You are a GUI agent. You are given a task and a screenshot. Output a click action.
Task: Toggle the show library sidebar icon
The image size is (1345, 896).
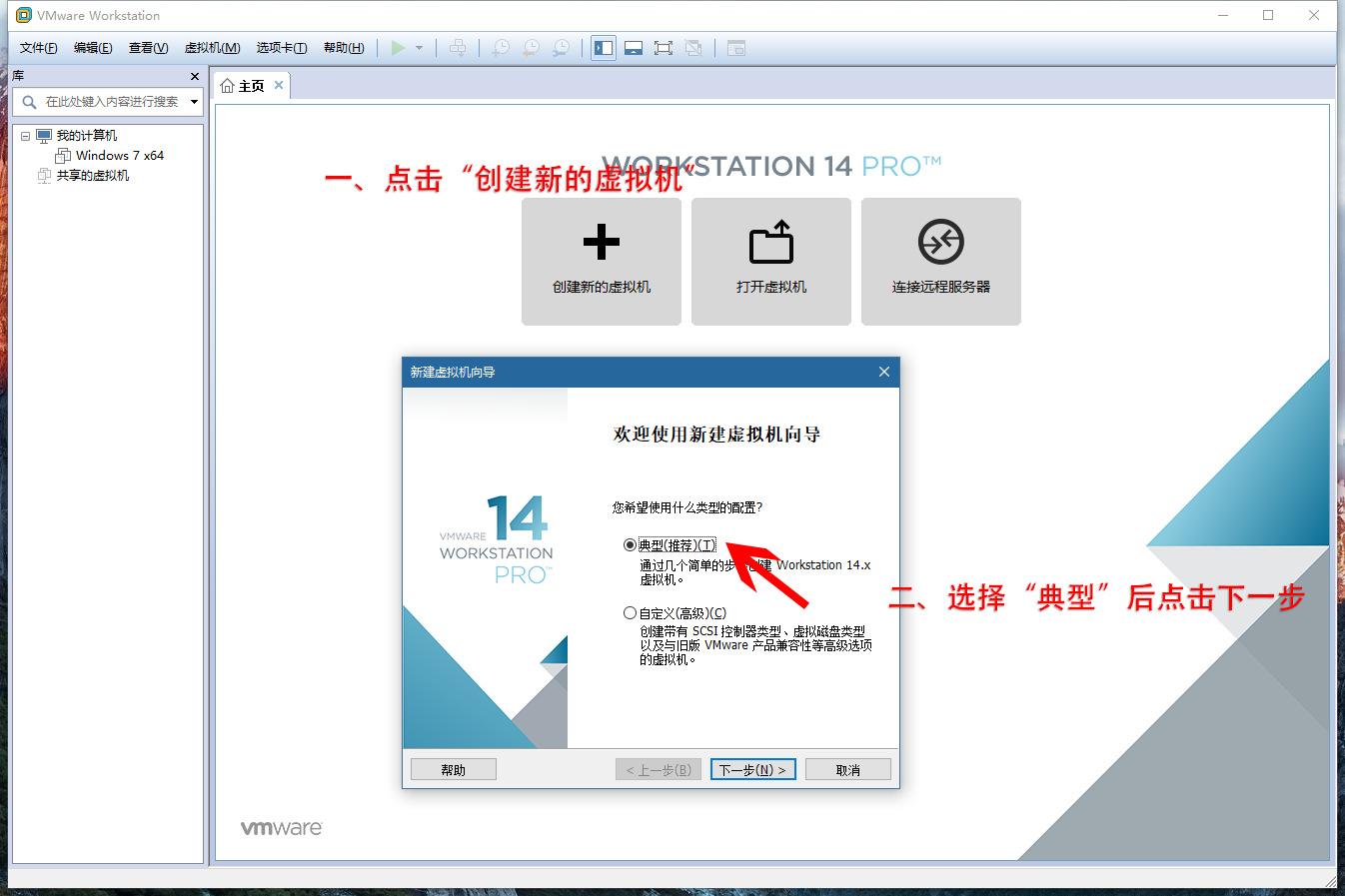click(x=604, y=48)
